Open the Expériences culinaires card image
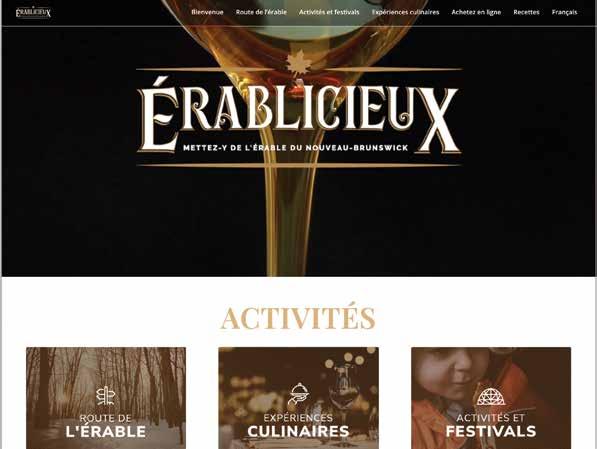597x449 pixels. pyautogui.click(x=298, y=398)
